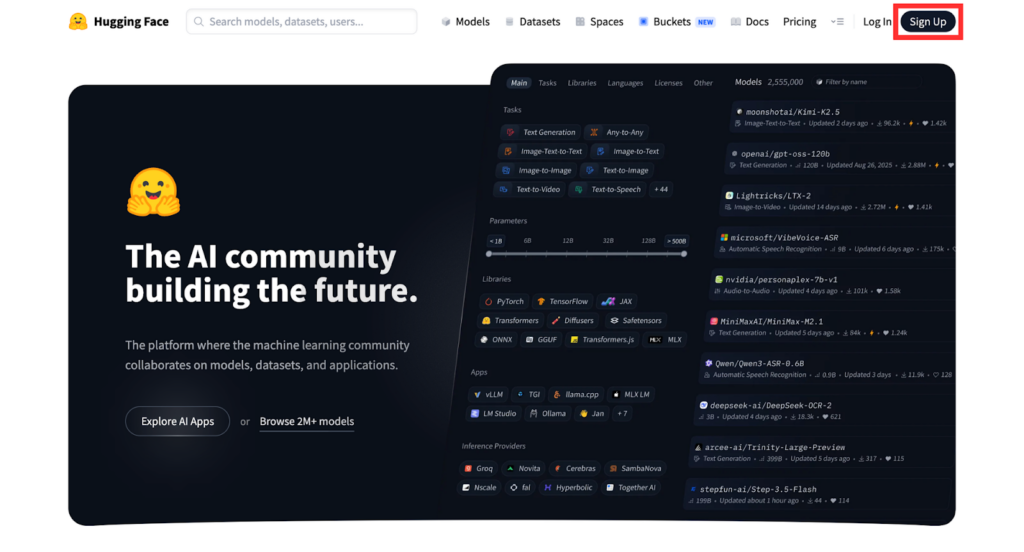Click the Sign Up button
Screen dimensions: 1024x552
927,22
